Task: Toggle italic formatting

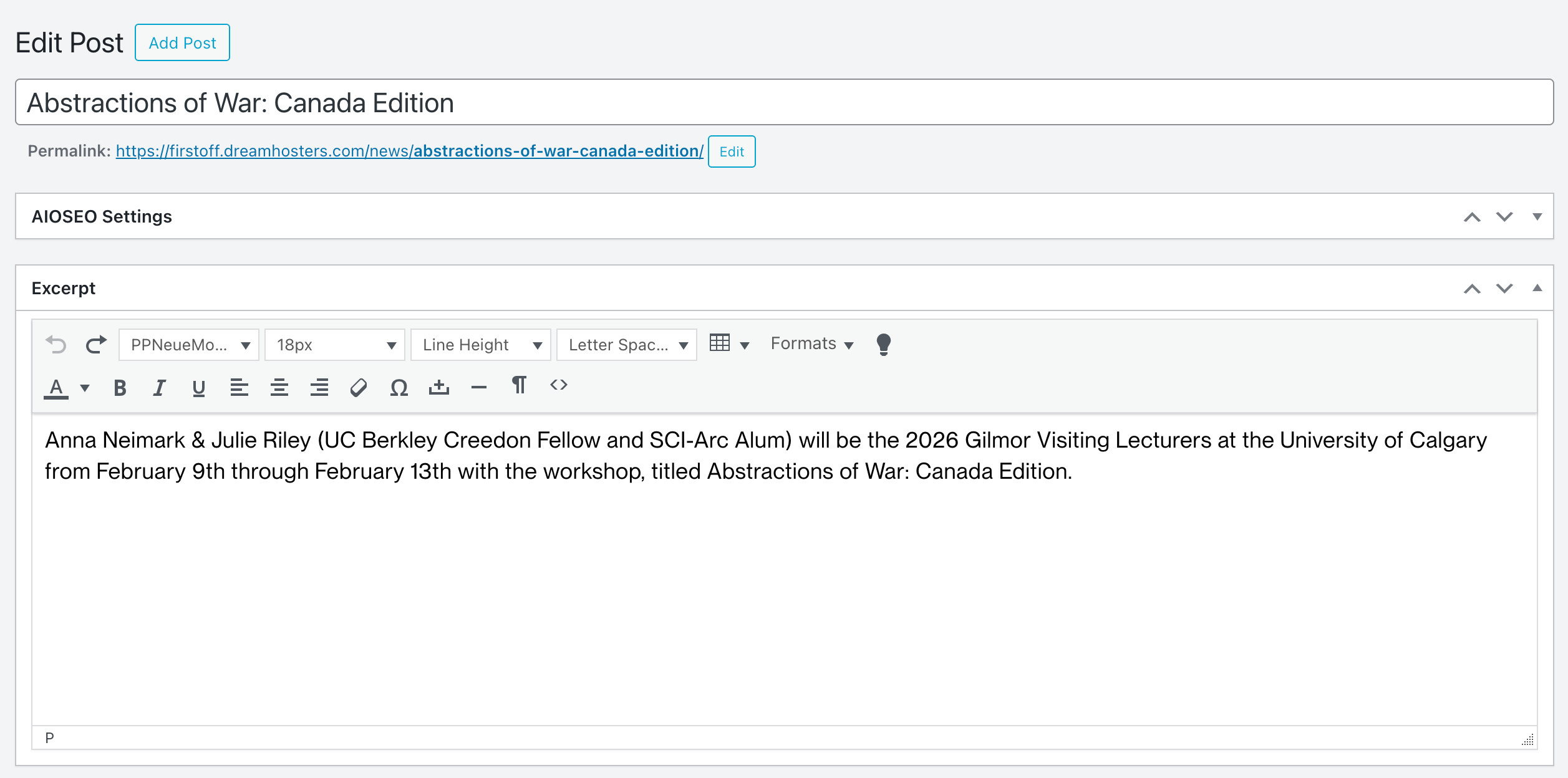Action: (159, 388)
